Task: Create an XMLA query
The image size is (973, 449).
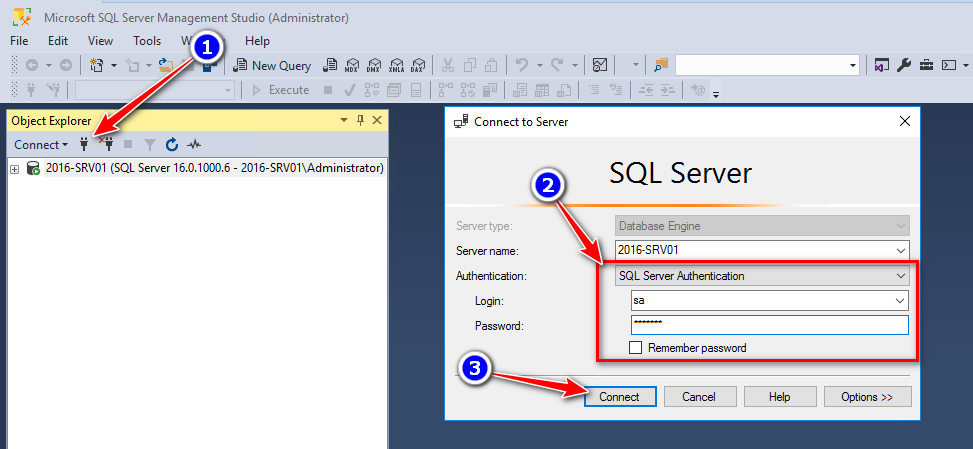Action: coord(396,64)
